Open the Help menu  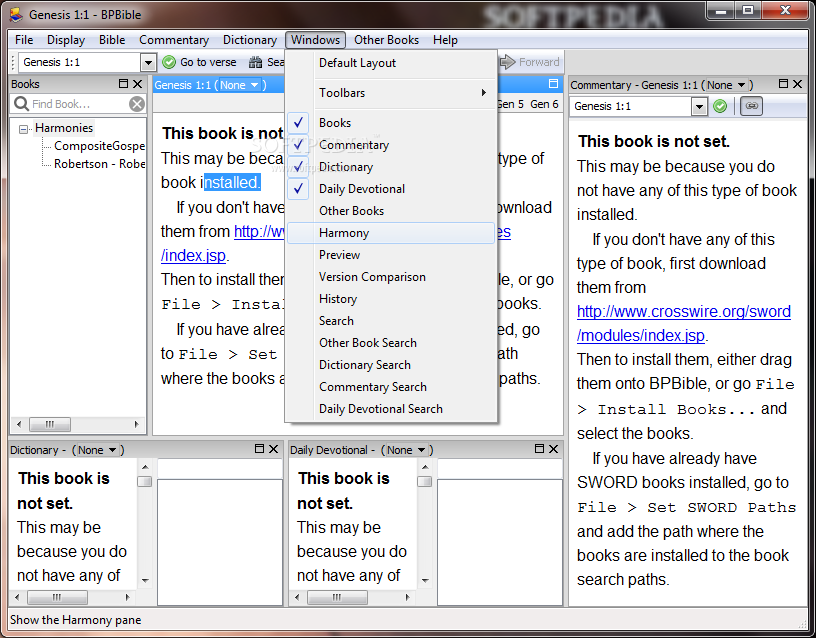[445, 40]
